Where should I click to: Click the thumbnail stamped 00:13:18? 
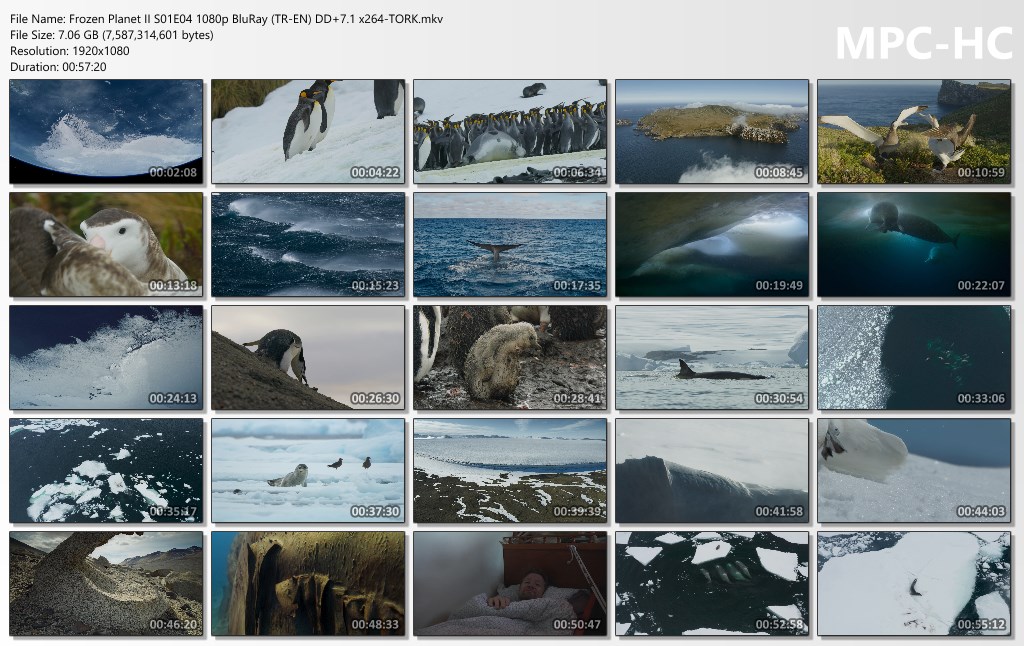click(x=106, y=244)
